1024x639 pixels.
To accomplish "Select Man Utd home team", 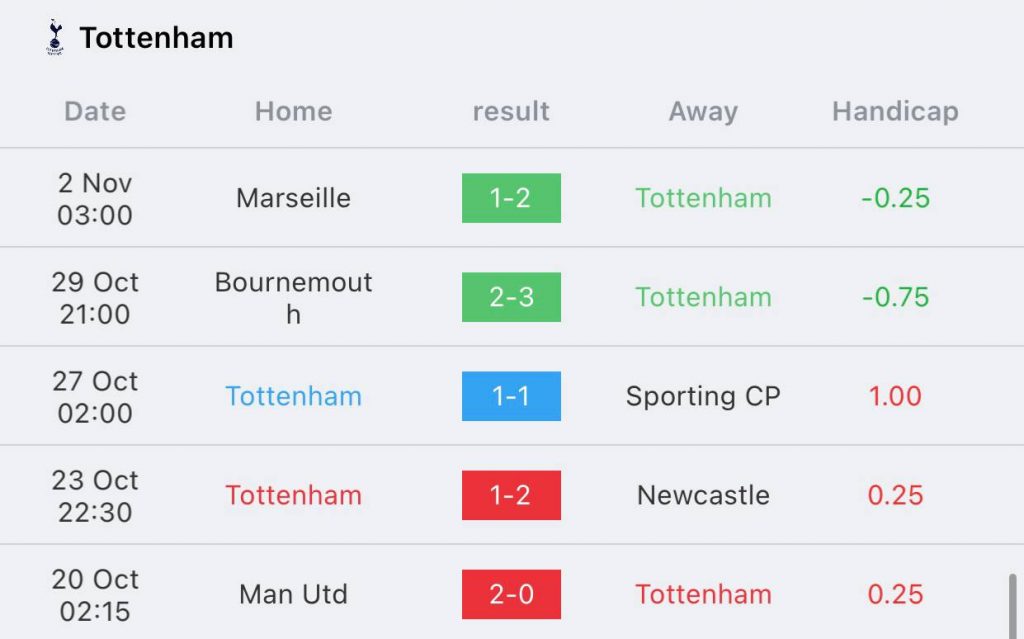I will click(x=293, y=595).
